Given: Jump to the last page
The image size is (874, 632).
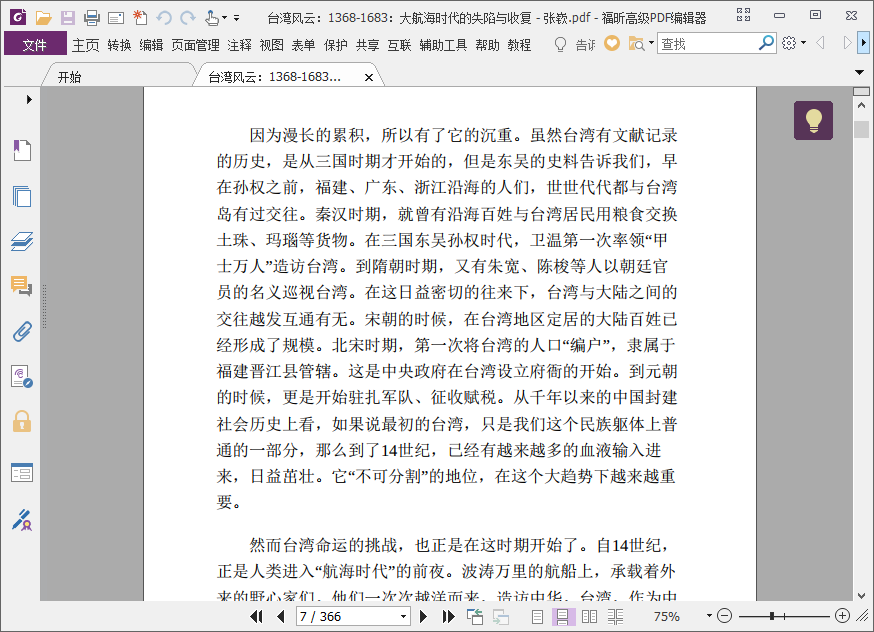Looking at the screenshot, I should tap(448, 616).
